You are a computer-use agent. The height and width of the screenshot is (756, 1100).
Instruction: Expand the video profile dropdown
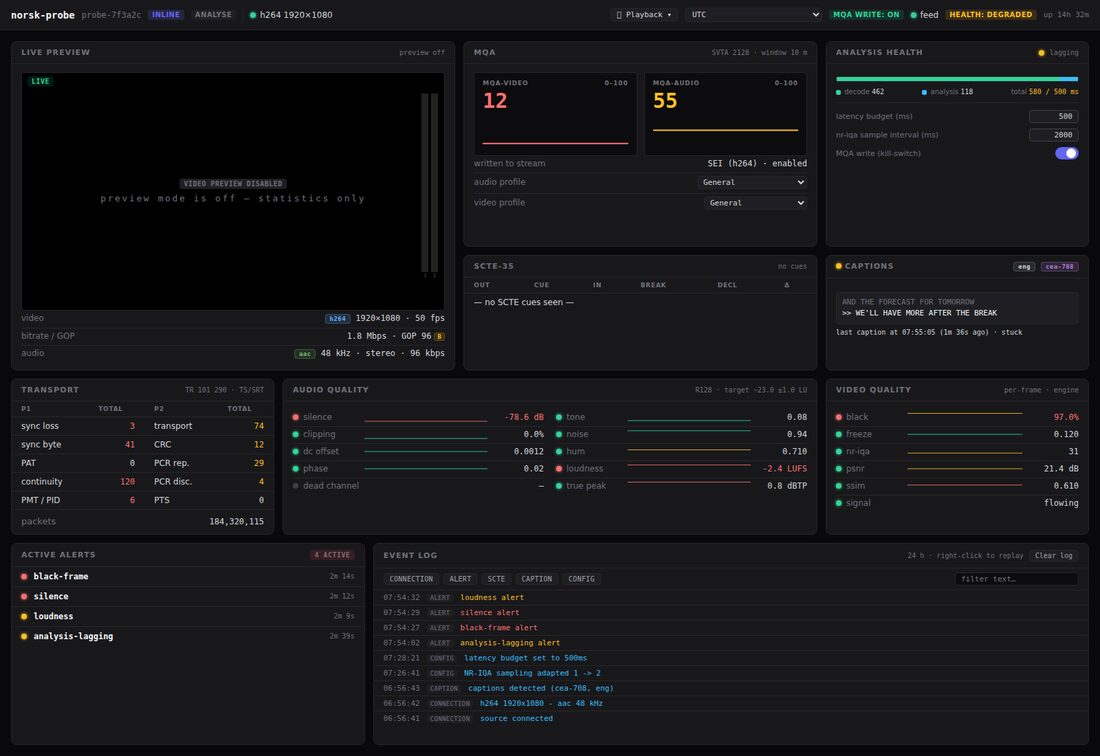click(755, 203)
